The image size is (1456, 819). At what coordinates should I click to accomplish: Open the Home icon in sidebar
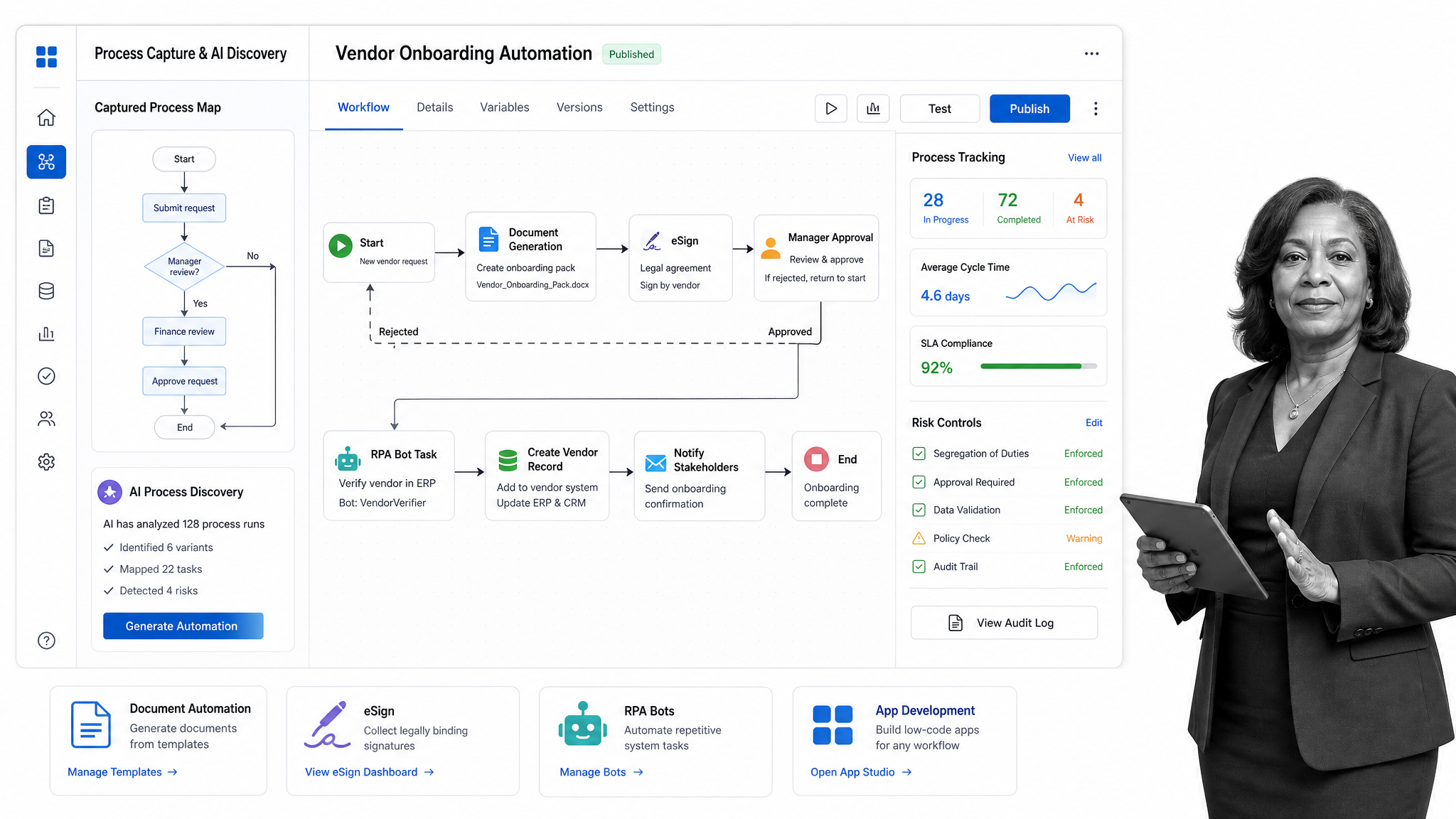46,117
